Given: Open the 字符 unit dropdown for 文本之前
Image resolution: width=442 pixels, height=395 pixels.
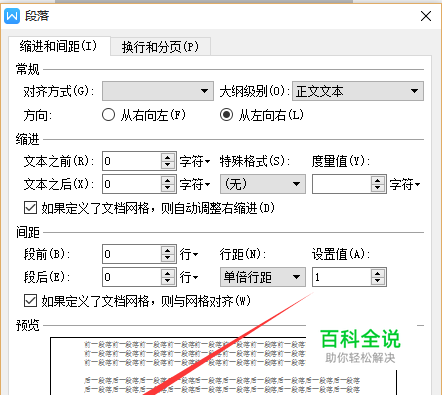Looking at the screenshot, I should 195,162.
